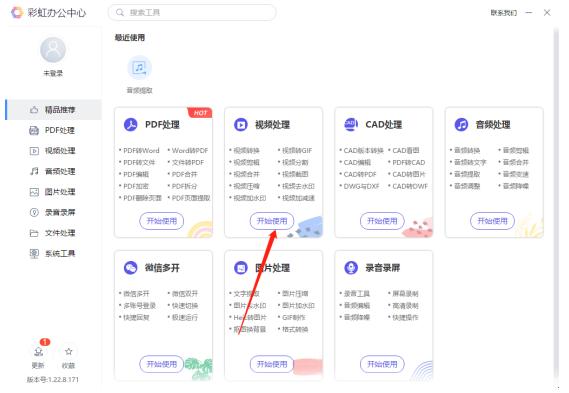Click 开始使用 on the 音频处理 card

click(492, 221)
